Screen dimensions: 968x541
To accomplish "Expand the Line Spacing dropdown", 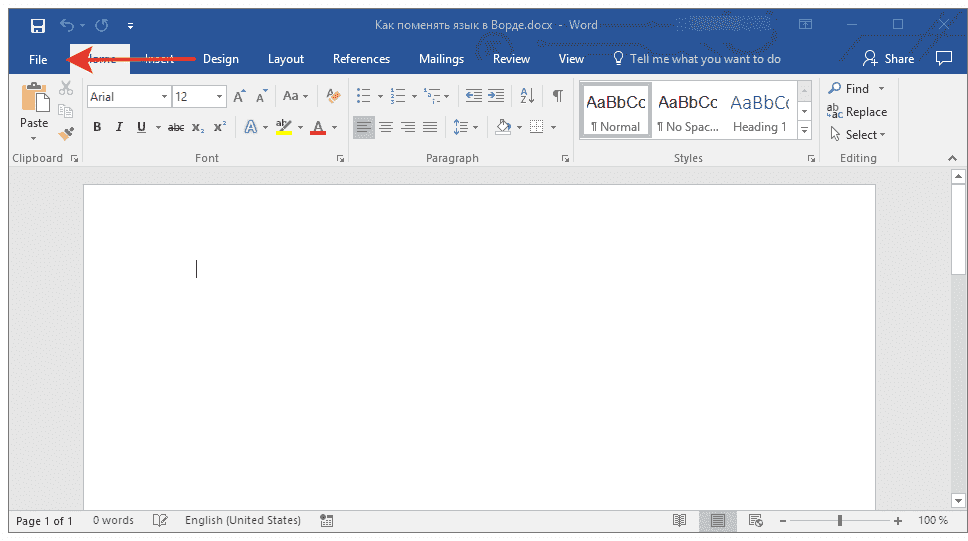I will point(476,127).
